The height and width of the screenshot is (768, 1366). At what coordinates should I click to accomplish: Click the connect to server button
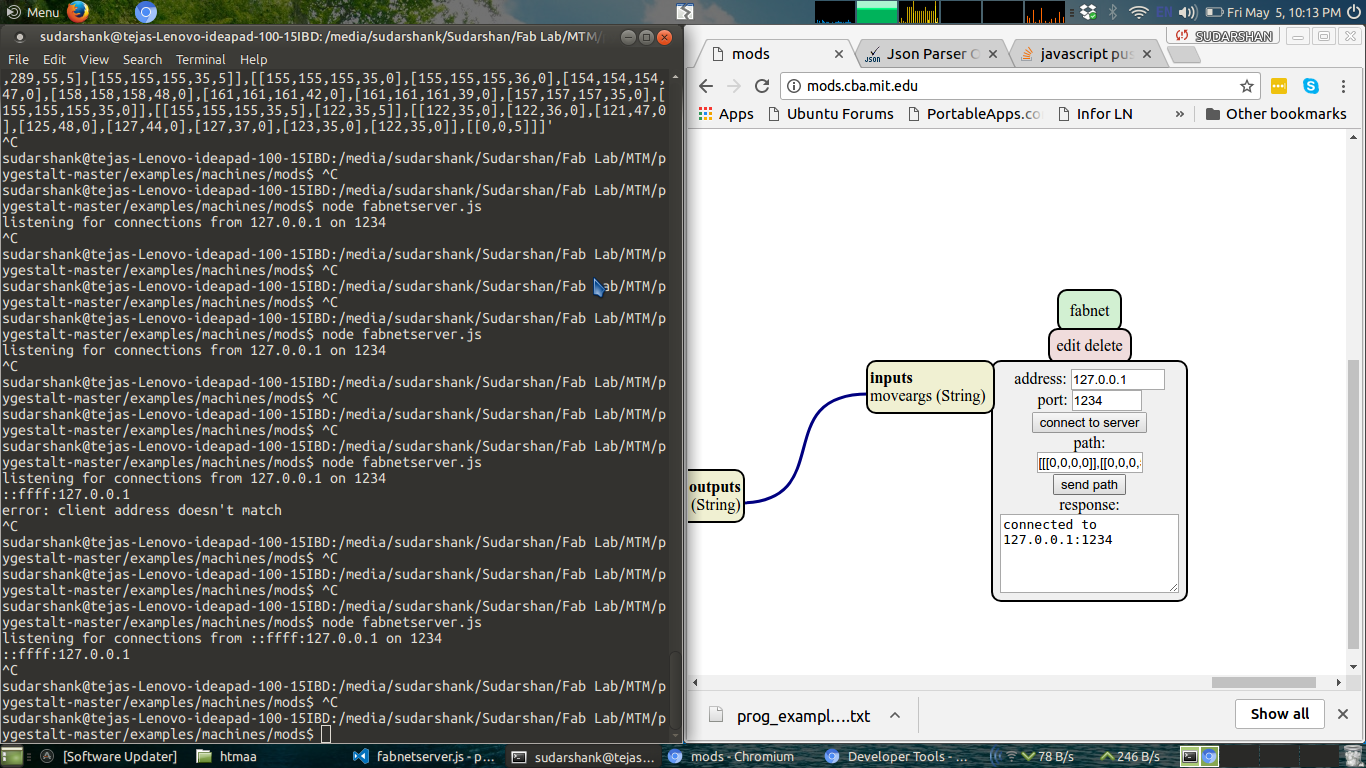coord(1089,423)
